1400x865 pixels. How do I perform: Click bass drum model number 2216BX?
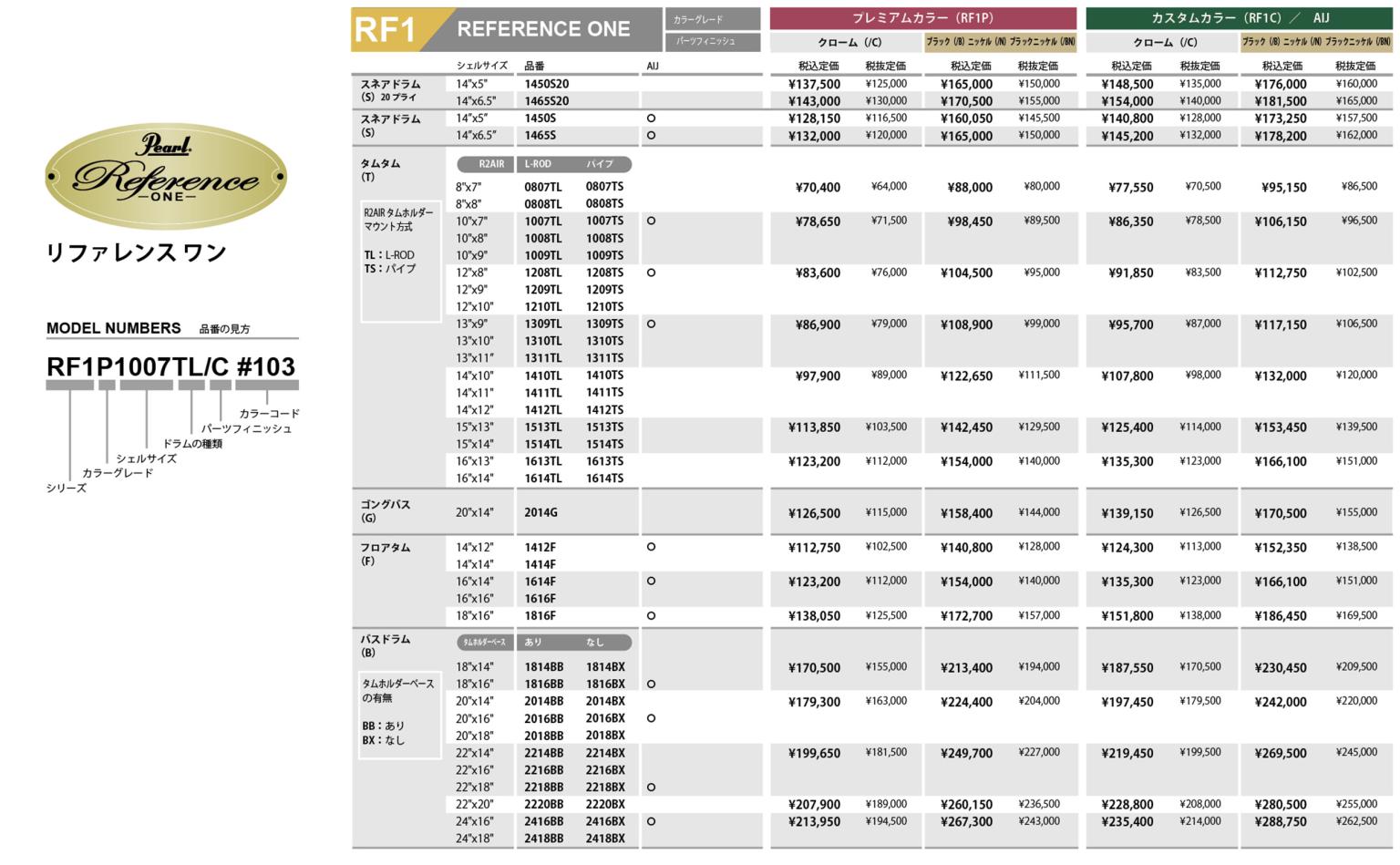[x=605, y=770]
